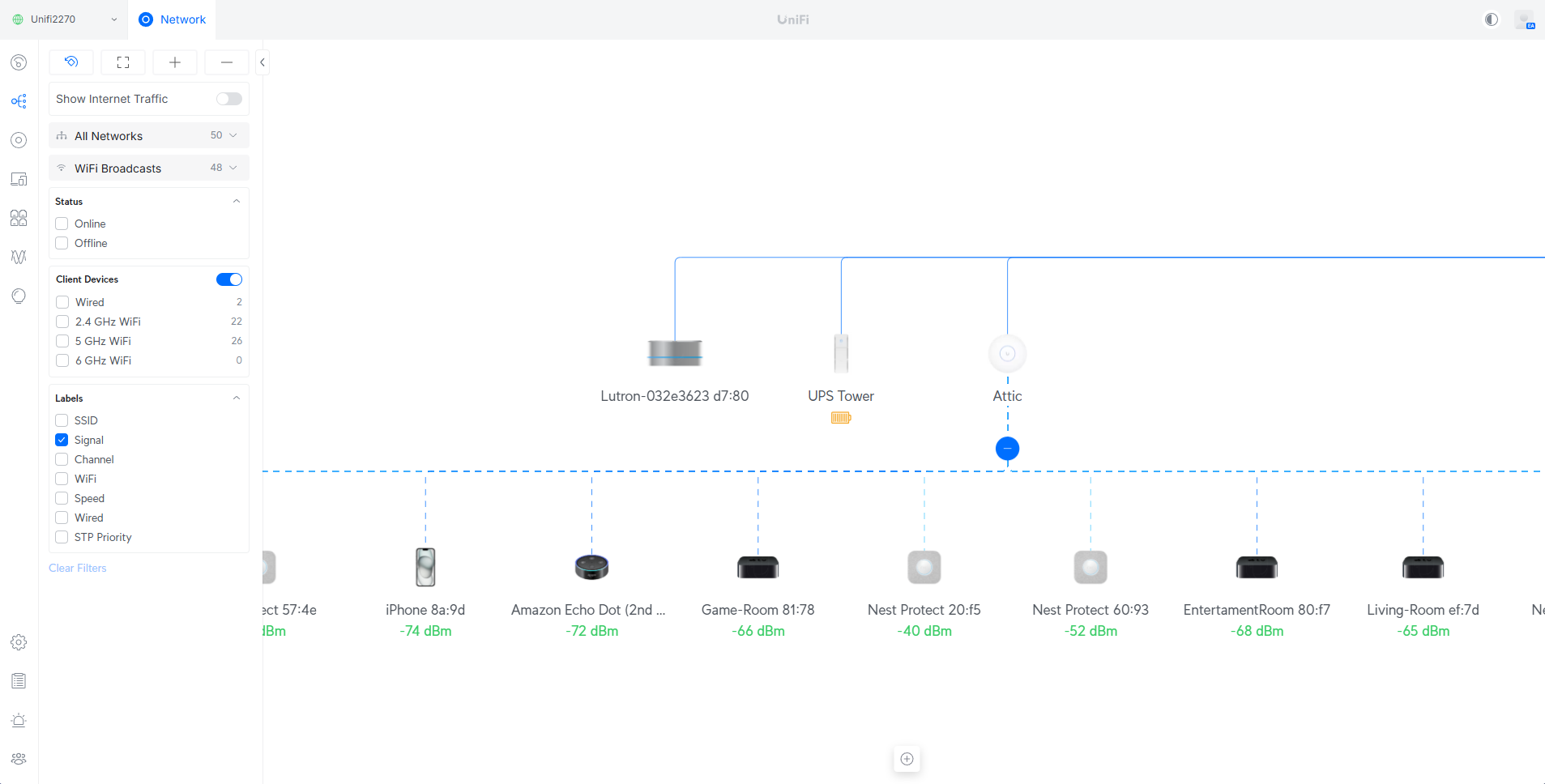Enable the Show Internet Traffic toggle
Image resolution: width=1545 pixels, height=784 pixels.
coord(228,99)
